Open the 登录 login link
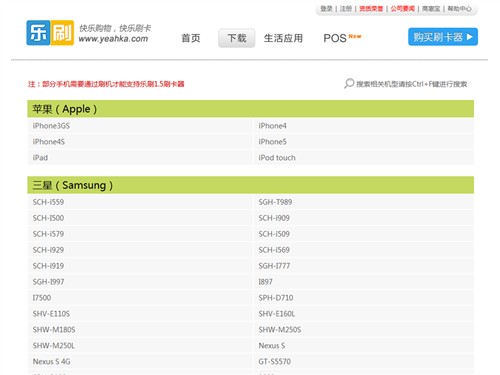Image resolution: width=500 pixels, height=375 pixels. click(x=326, y=9)
